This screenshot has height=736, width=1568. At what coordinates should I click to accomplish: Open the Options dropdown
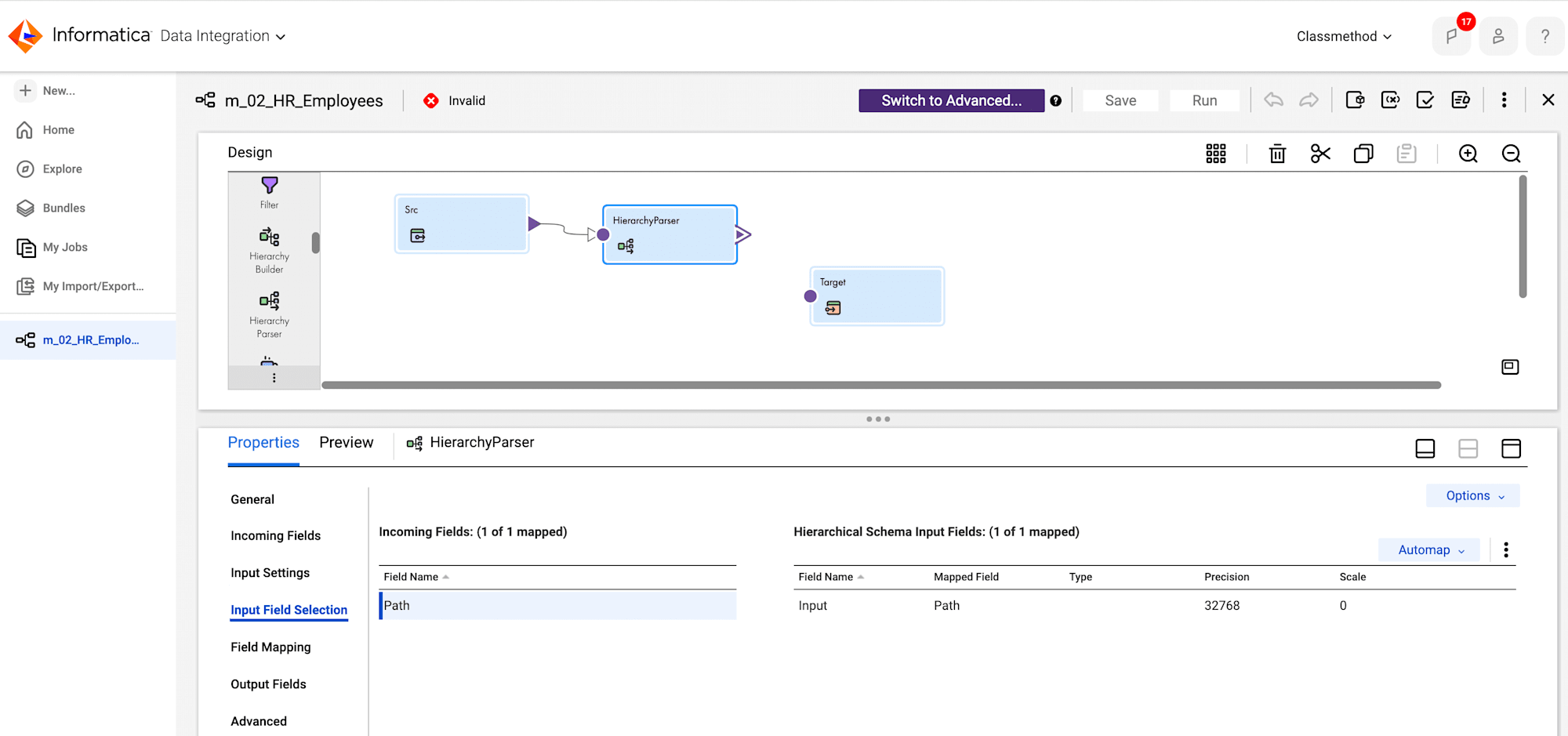click(x=1473, y=495)
